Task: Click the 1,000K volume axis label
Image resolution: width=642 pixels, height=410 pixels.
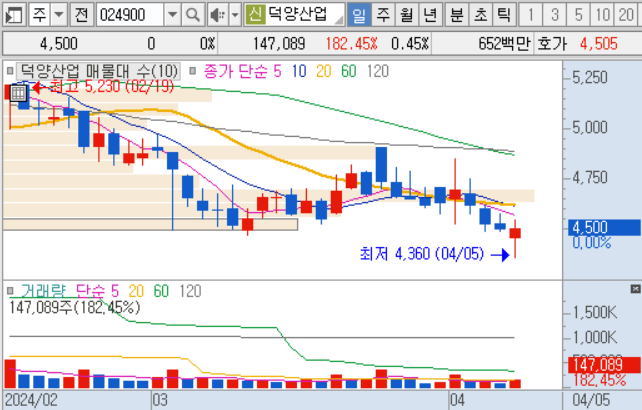Action: pyautogui.click(x=595, y=338)
